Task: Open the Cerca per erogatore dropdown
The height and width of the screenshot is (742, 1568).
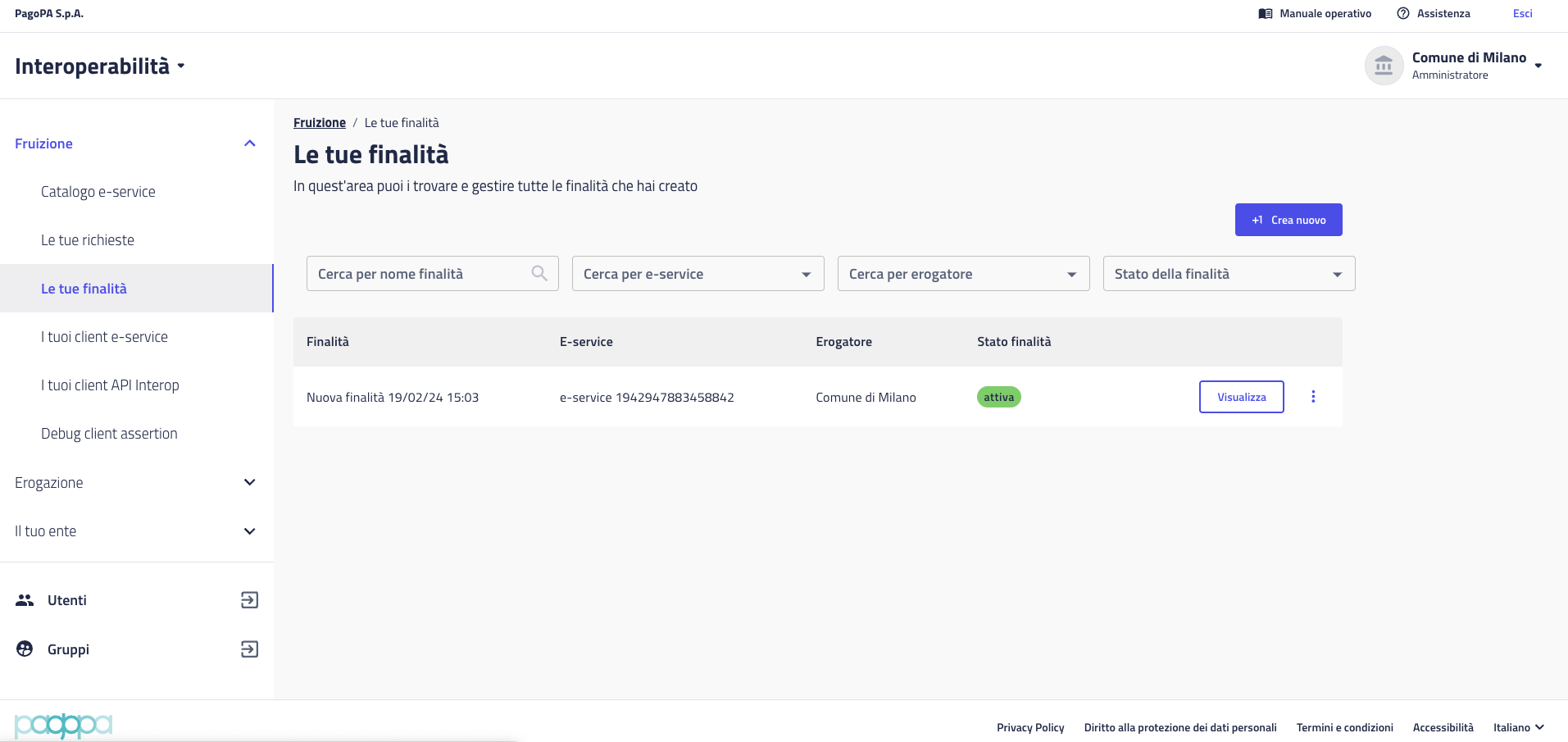Action: click(x=963, y=274)
